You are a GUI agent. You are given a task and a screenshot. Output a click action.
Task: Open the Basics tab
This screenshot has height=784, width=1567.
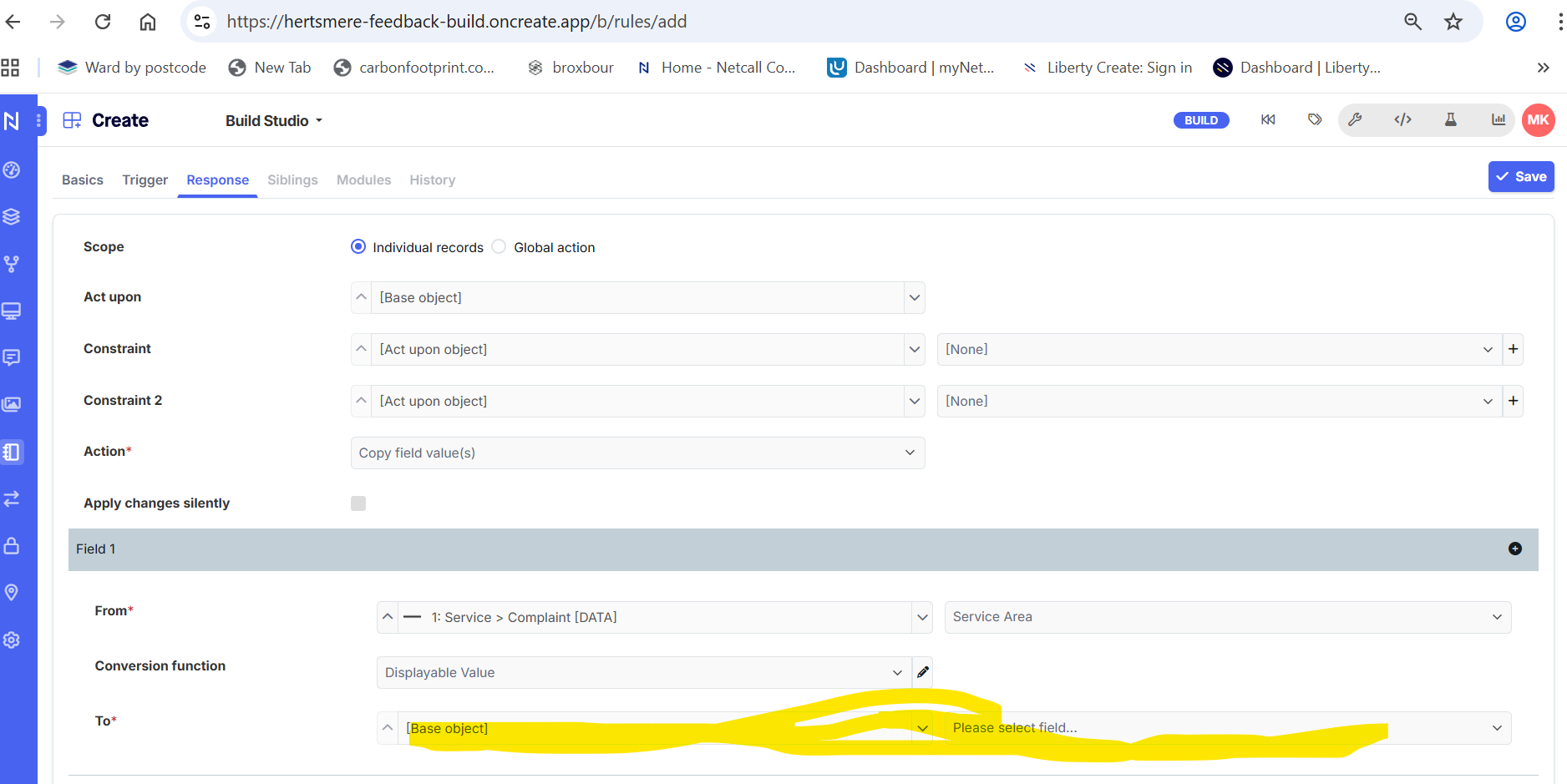[83, 180]
